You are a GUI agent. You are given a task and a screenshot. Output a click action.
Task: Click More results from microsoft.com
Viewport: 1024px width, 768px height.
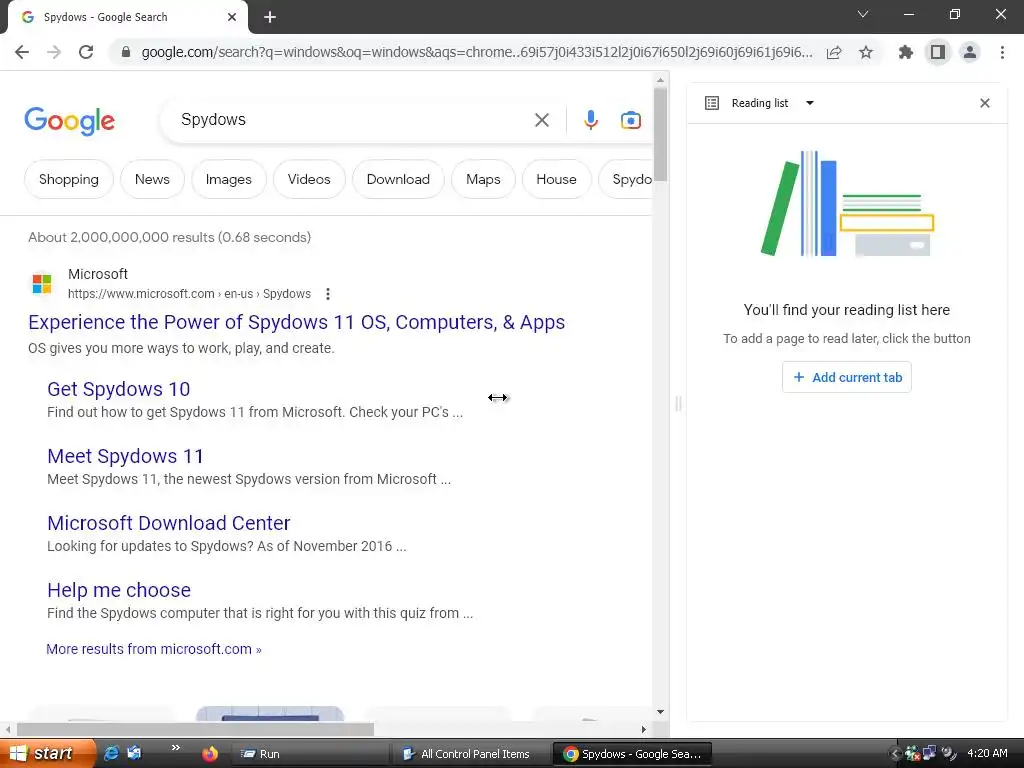coord(153,649)
